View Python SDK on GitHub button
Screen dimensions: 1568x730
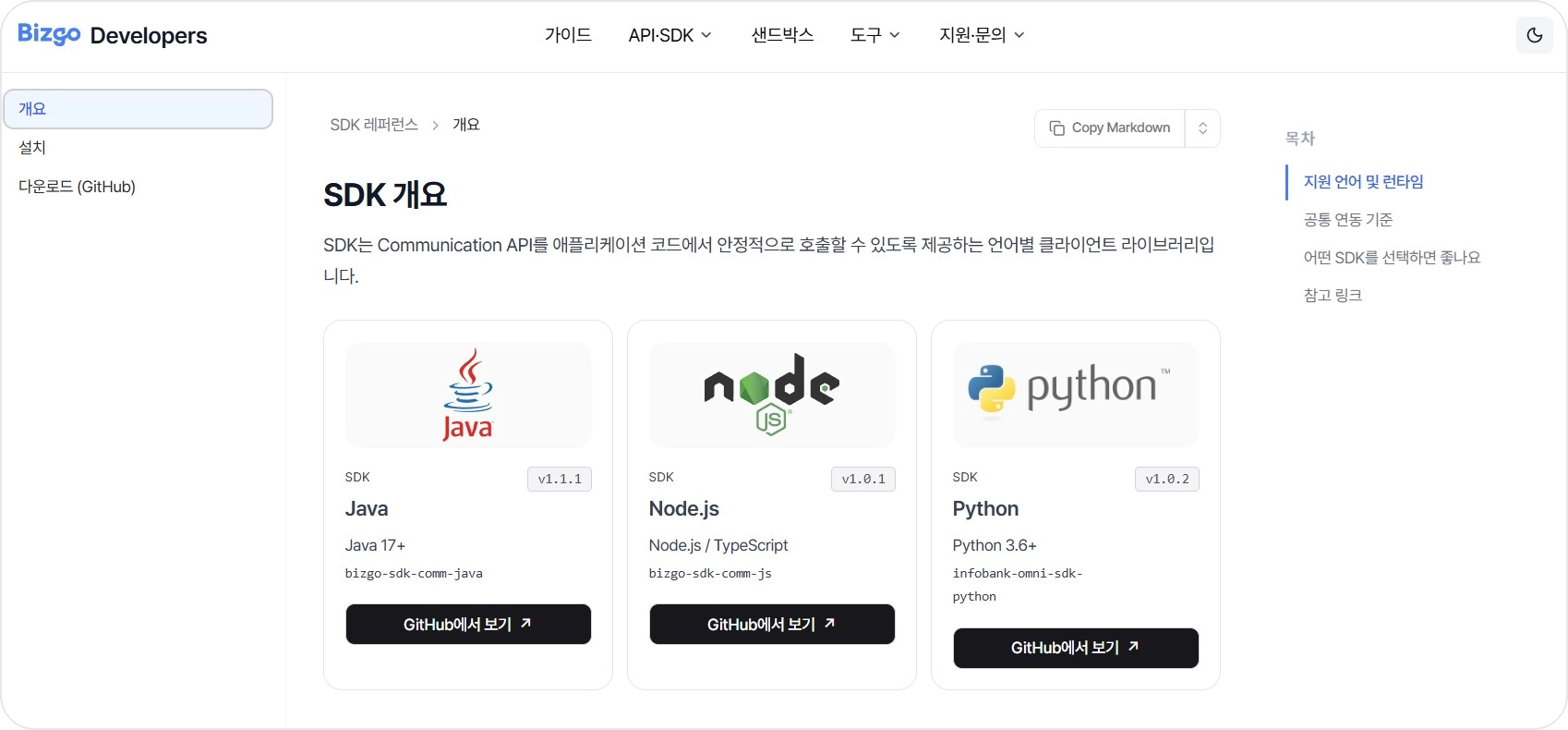click(x=1076, y=648)
